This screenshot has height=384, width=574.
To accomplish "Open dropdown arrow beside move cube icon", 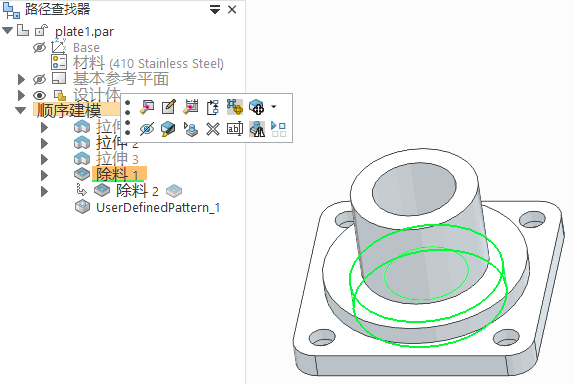I will coord(273,107).
